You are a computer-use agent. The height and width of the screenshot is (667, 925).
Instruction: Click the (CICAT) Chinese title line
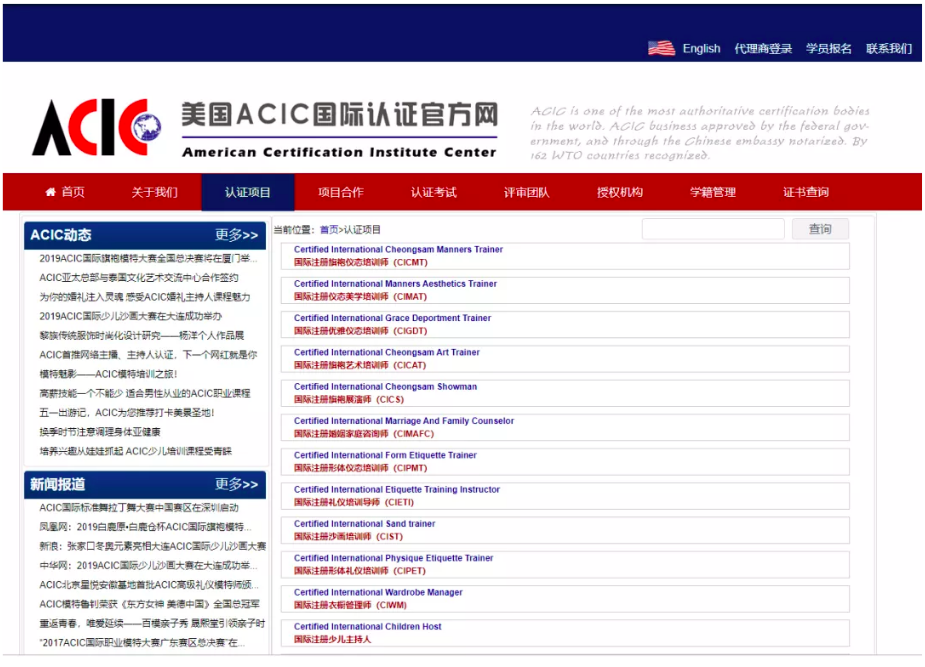click(x=360, y=365)
